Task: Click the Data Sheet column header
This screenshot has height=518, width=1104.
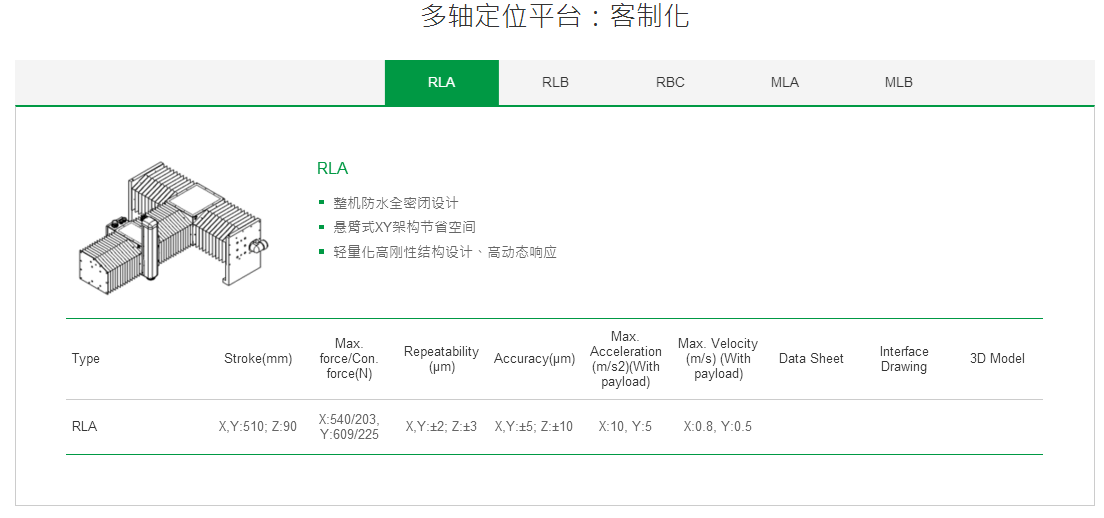Action: tap(811, 359)
